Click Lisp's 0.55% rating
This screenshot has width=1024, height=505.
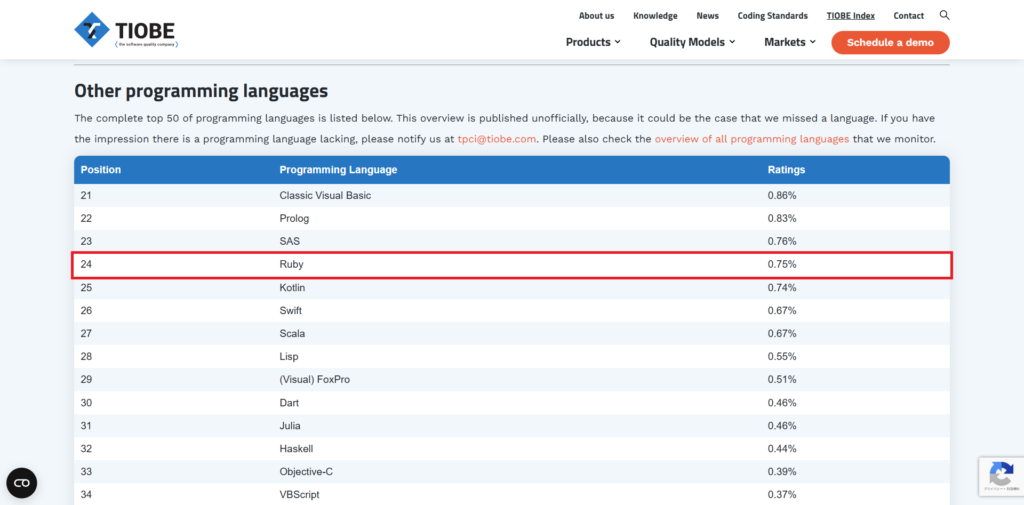coord(782,357)
